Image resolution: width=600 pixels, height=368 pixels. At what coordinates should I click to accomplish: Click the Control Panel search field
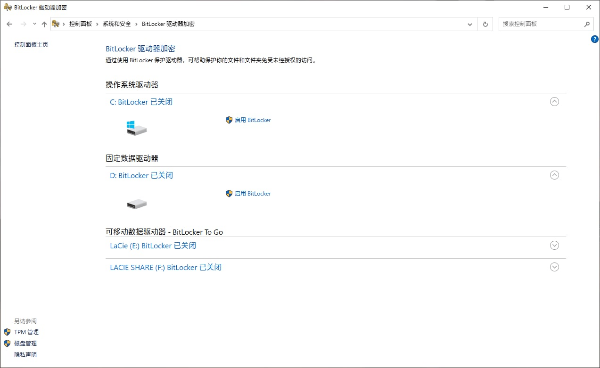(540, 24)
